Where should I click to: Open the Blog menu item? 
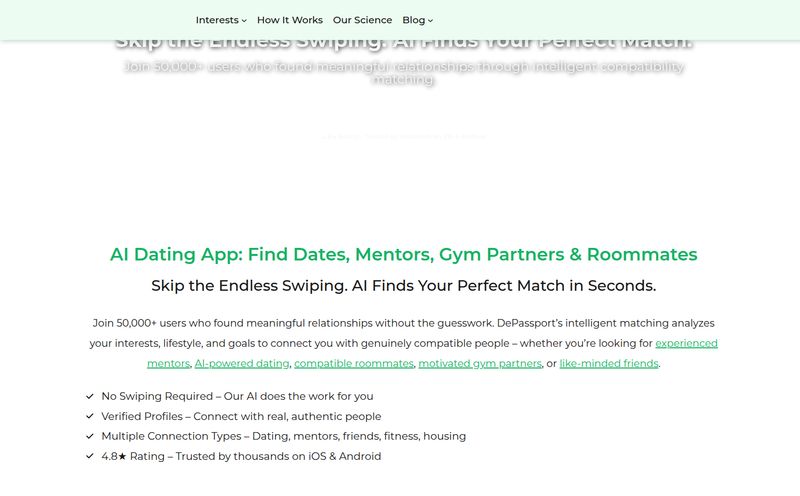[x=413, y=20]
